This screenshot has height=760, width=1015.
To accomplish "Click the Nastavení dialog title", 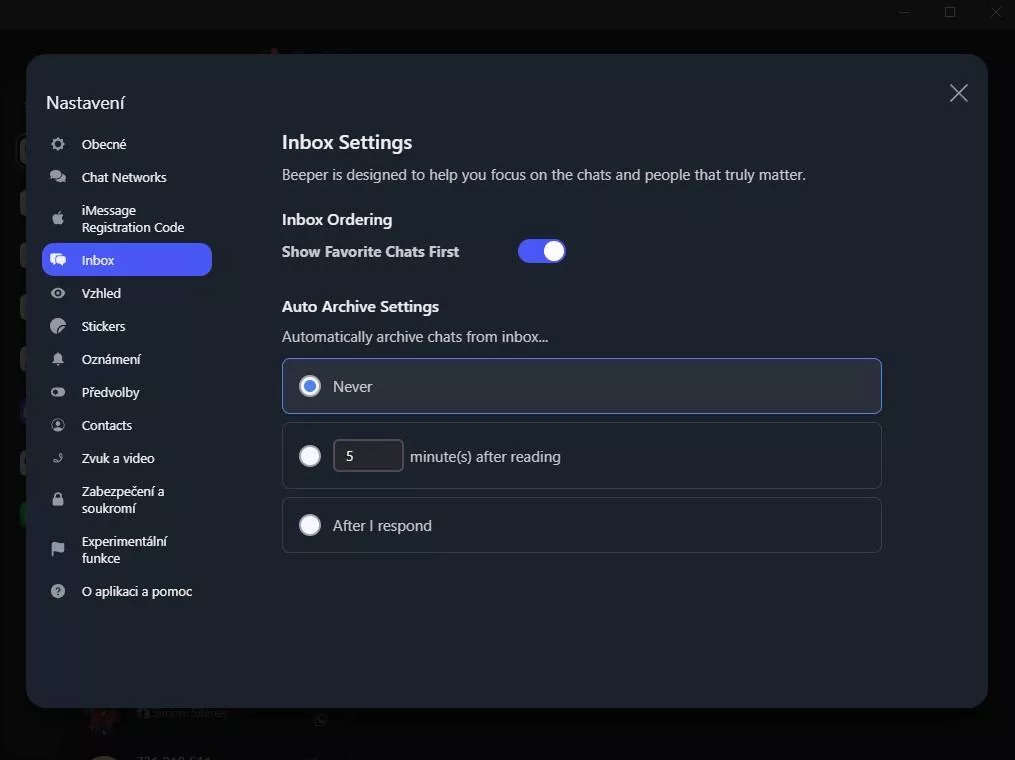I will coord(85,103).
